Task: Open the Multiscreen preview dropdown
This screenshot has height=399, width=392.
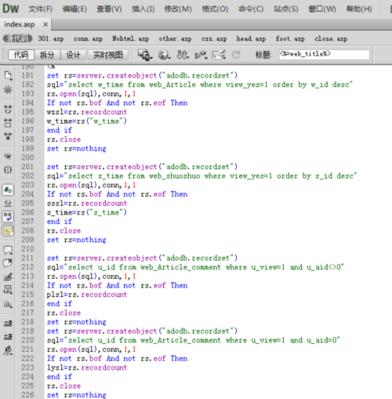Action: tap(145, 55)
